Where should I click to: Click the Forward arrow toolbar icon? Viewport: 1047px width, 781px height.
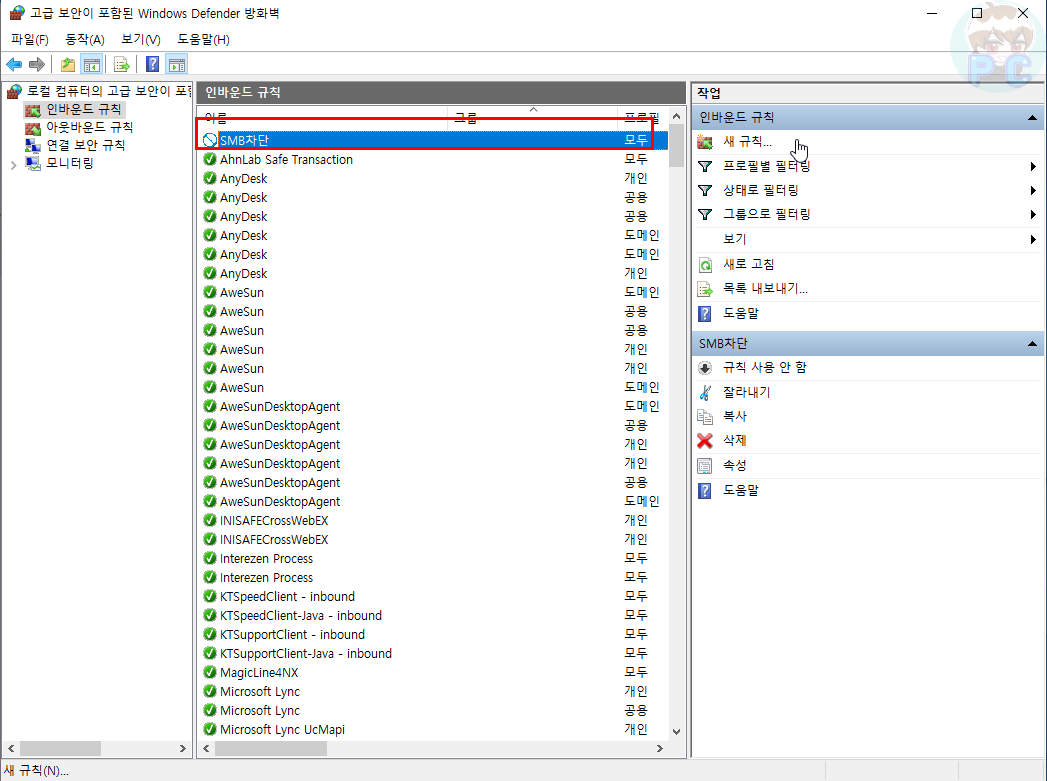(37, 65)
